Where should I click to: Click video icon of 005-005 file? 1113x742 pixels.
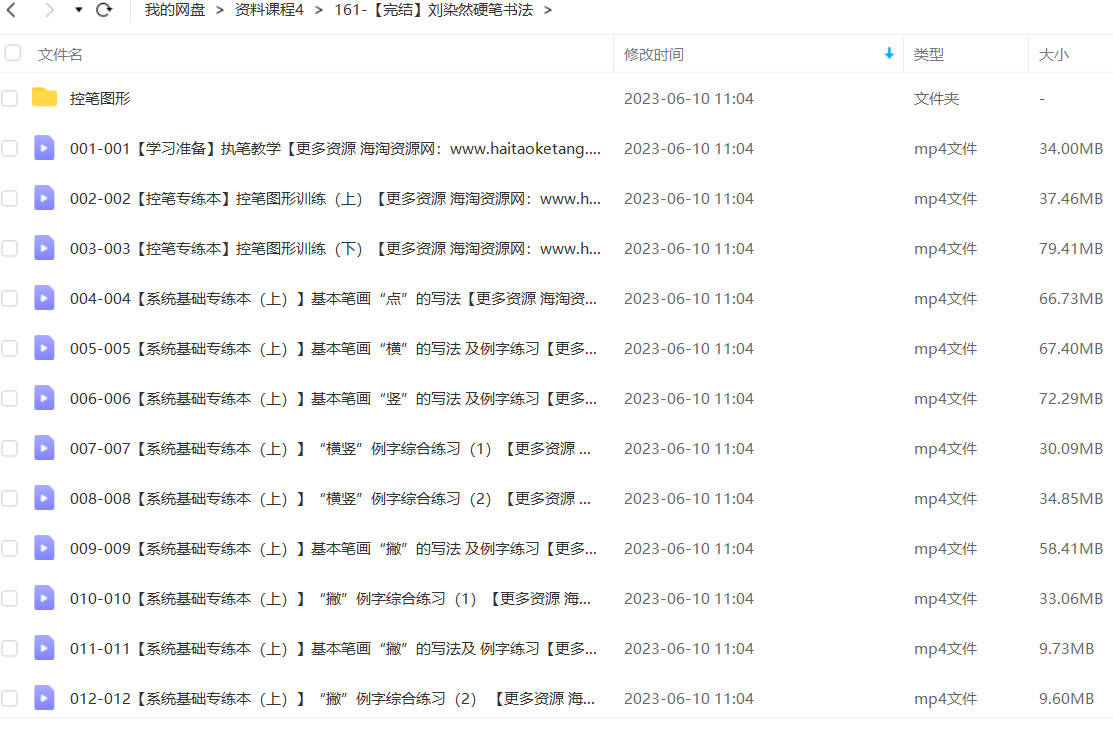44,348
